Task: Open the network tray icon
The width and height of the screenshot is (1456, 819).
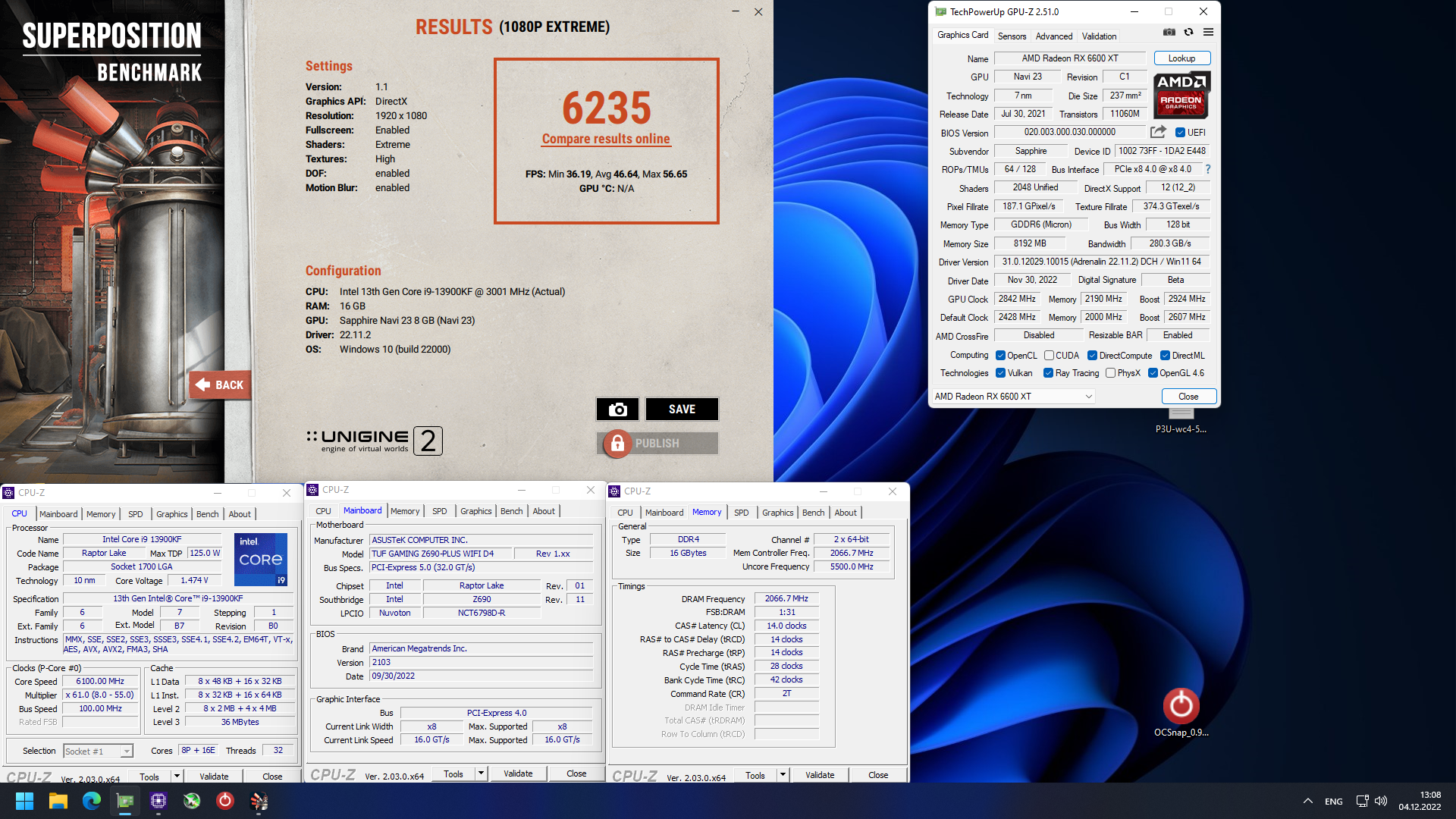Action: (x=1362, y=801)
